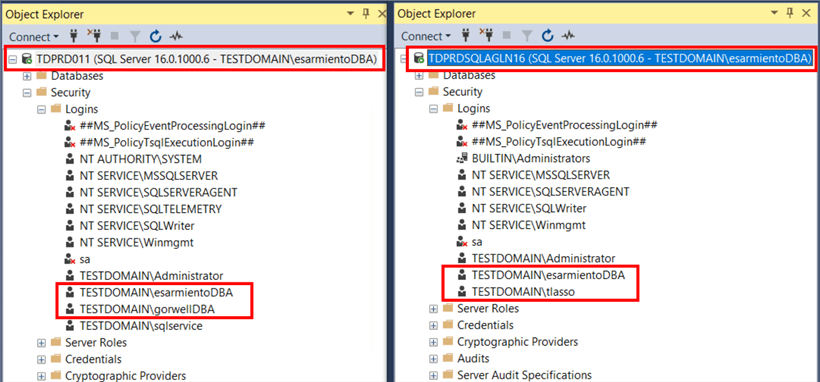Expand Server Audit Specifications node
The height and width of the screenshot is (382, 820).
(x=434, y=376)
